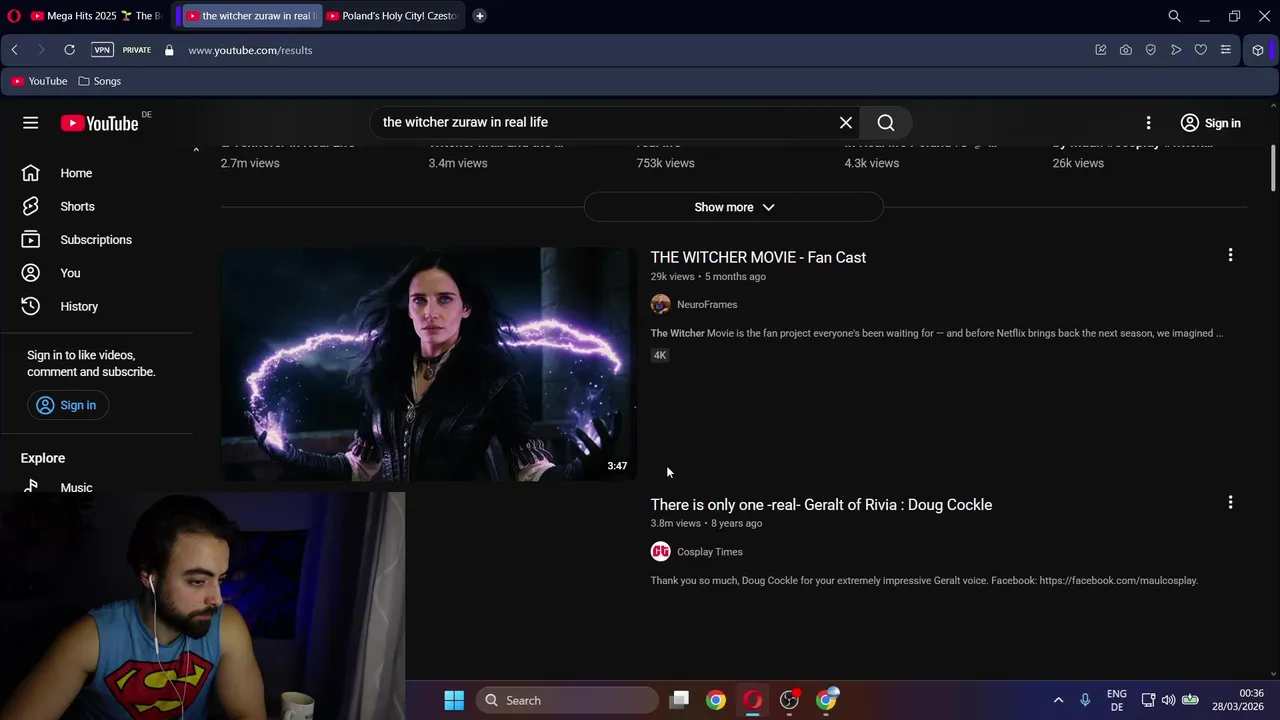Bookmark the page with the heart icon
1280x720 pixels.
click(x=1201, y=50)
